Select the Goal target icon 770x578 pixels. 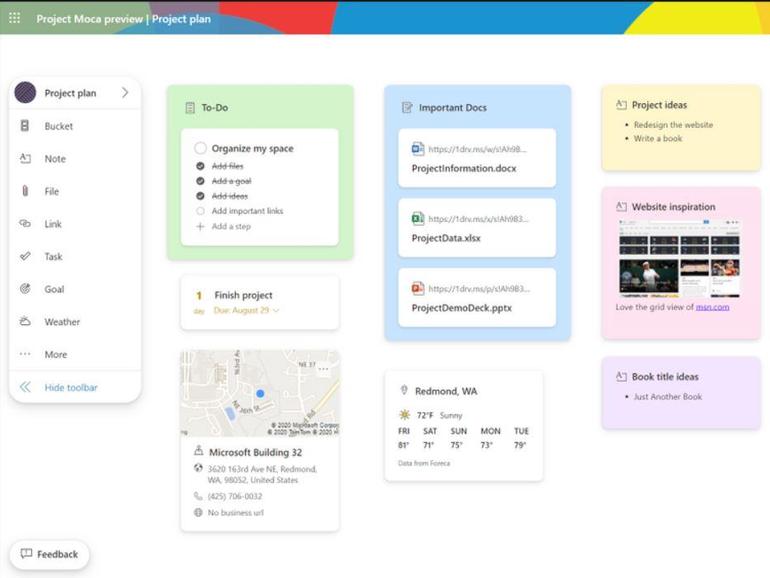[x=25, y=289]
